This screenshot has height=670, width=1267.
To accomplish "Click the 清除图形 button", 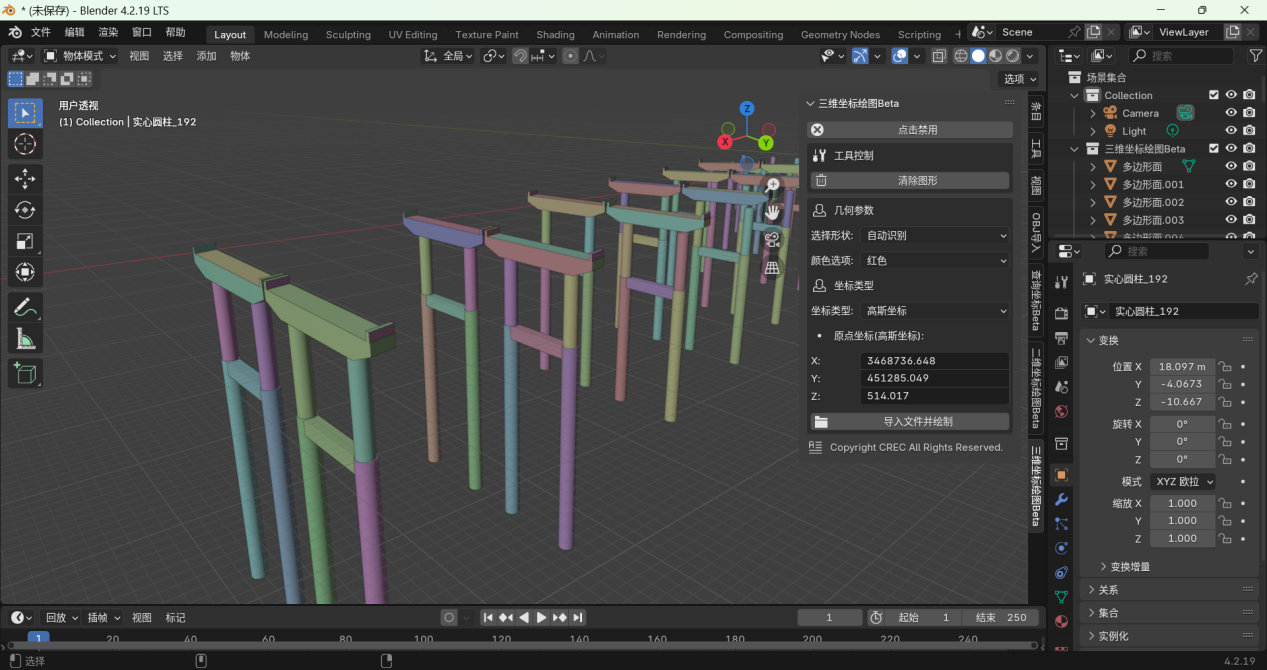I will click(x=909, y=181).
